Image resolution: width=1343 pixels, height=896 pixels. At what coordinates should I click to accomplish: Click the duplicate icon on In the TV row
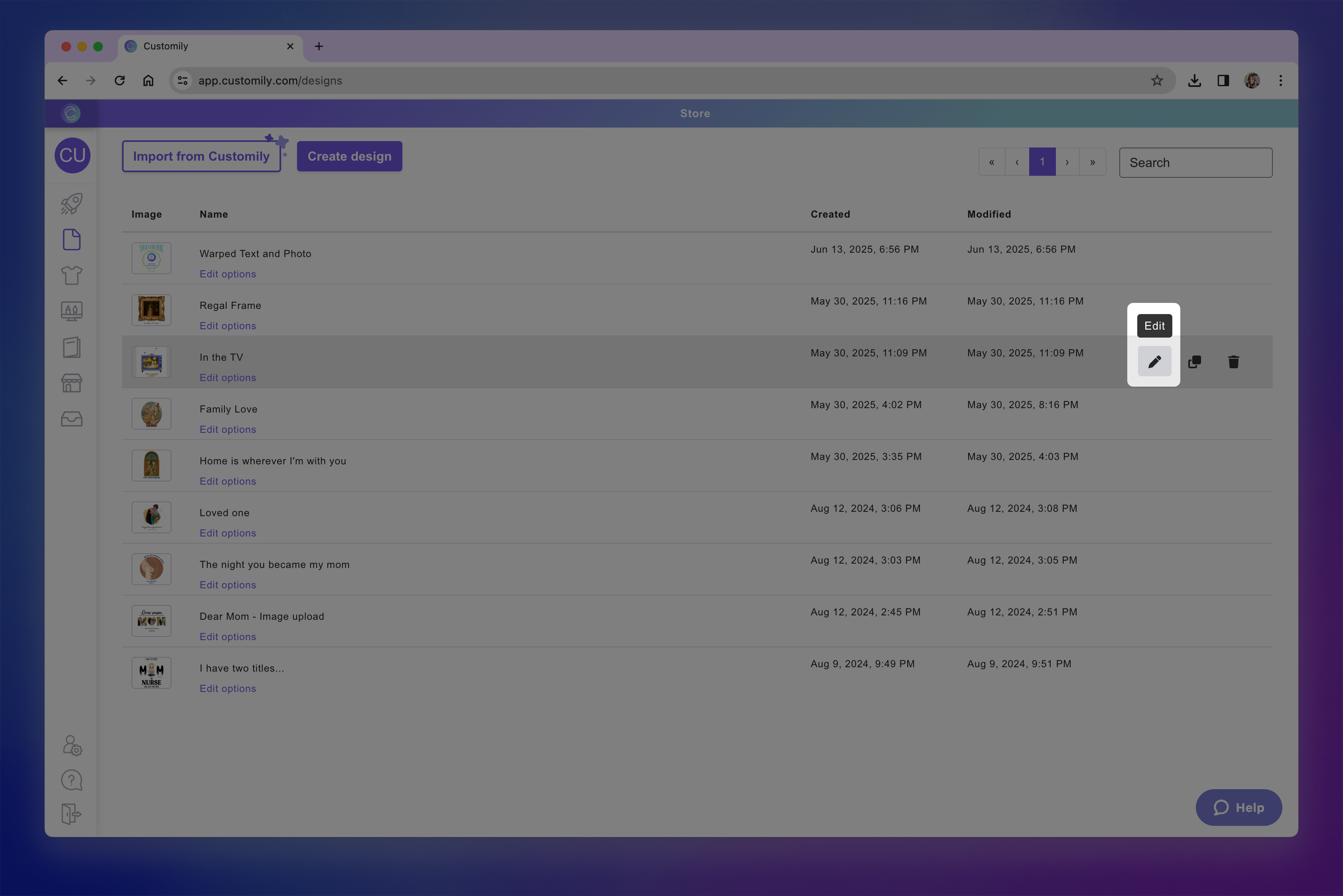coord(1194,362)
